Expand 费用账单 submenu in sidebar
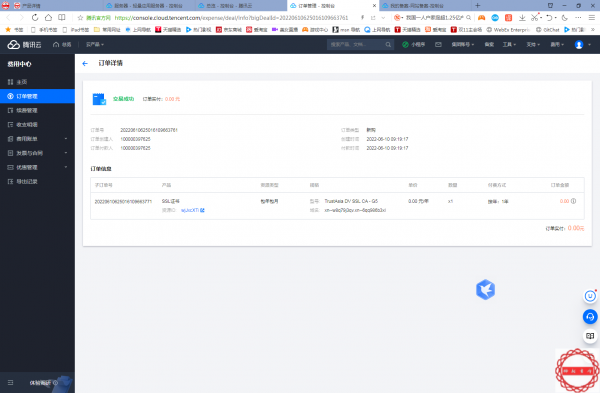This screenshot has width=600, height=393. coord(37,139)
